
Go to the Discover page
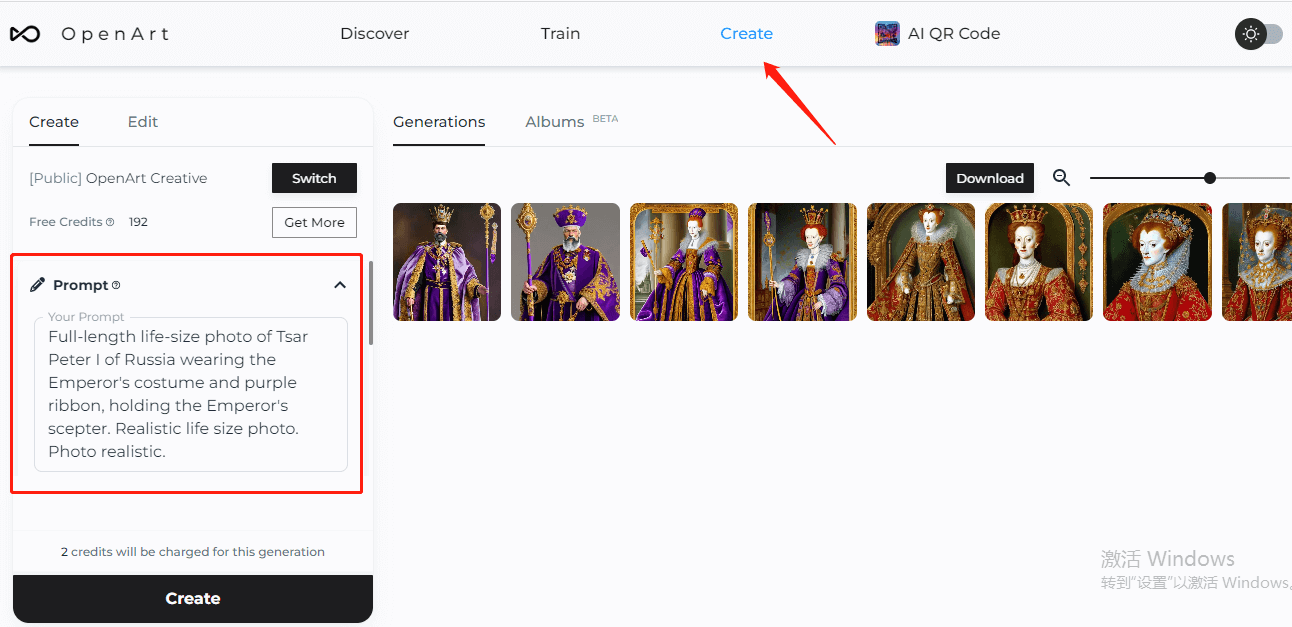[x=375, y=33]
